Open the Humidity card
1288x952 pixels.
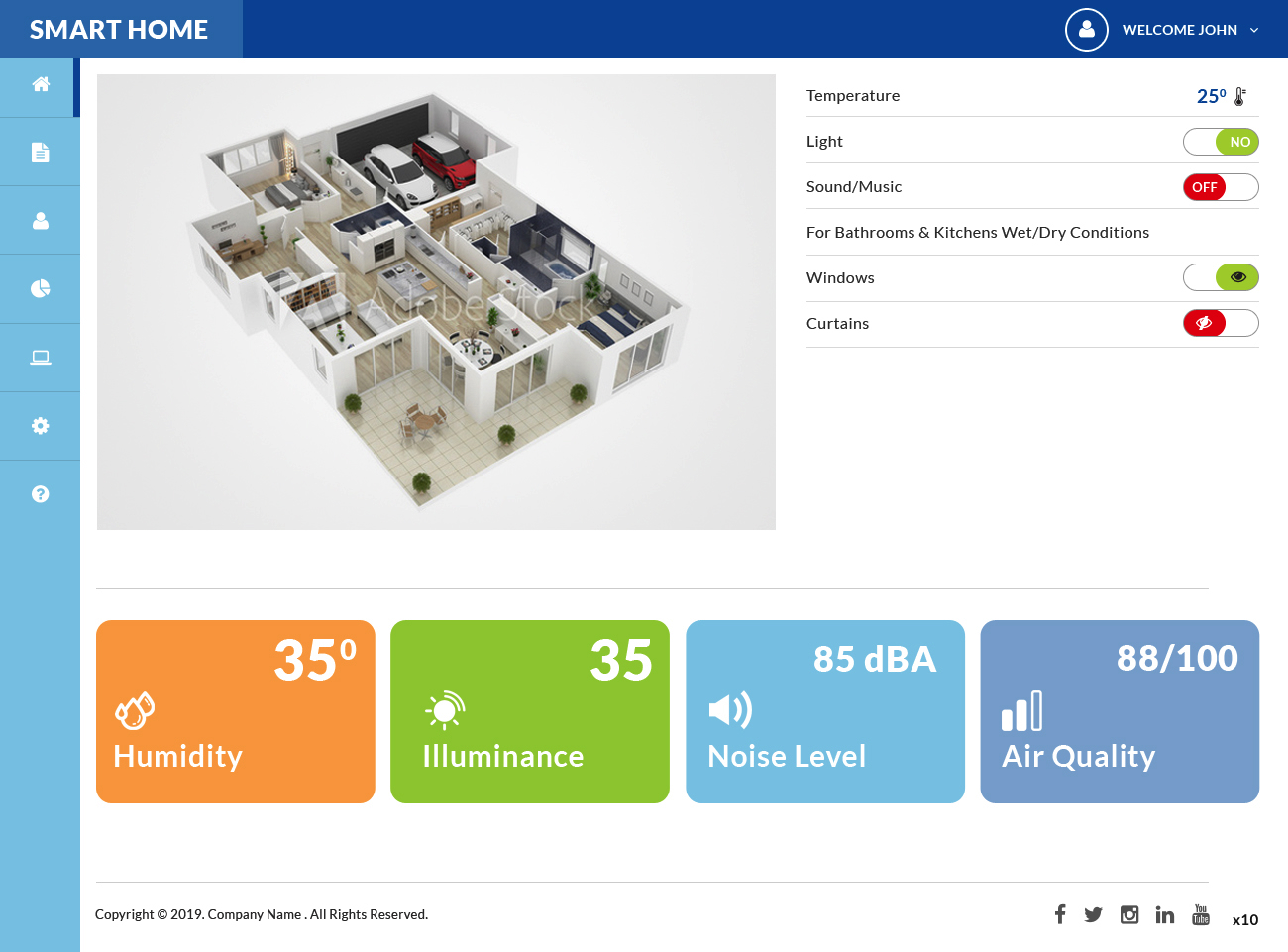pyautogui.click(x=236, y=711)
